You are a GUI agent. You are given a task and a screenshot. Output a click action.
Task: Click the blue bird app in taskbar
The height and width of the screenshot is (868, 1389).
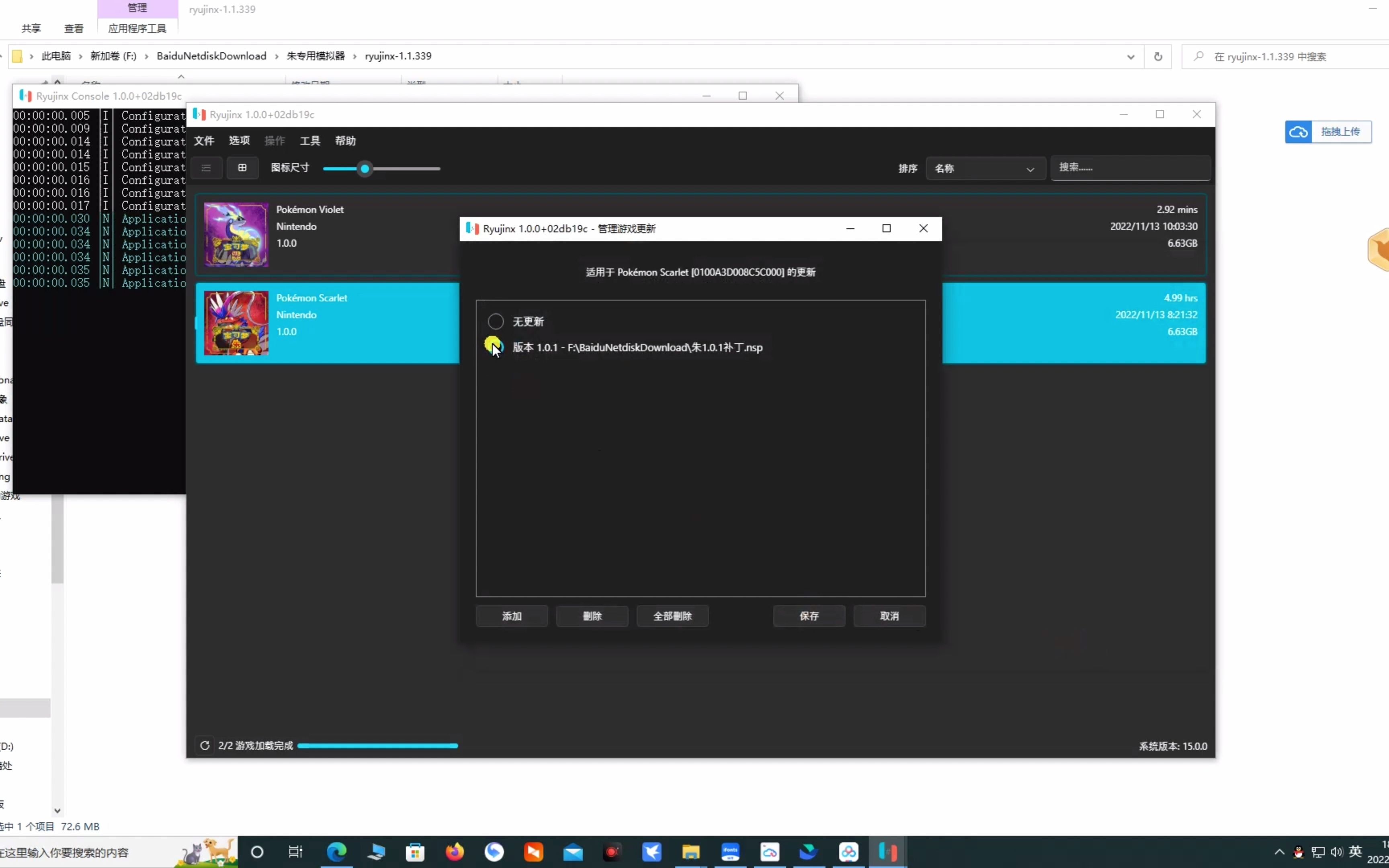click(x=651, y=852)
